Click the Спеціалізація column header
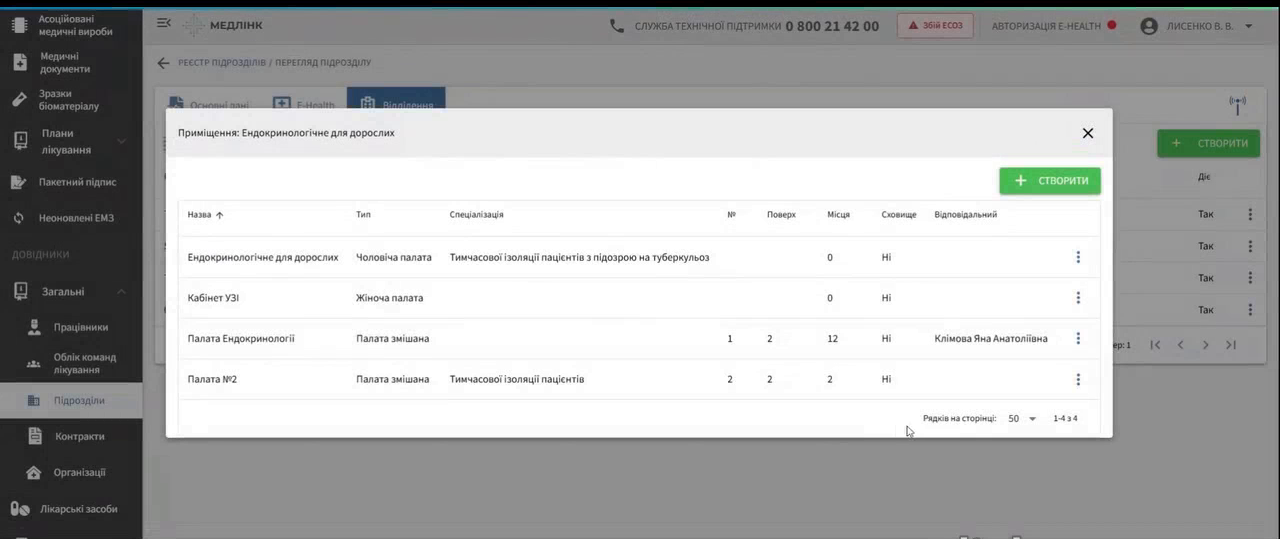The image size is (1280, 539). 476,215
